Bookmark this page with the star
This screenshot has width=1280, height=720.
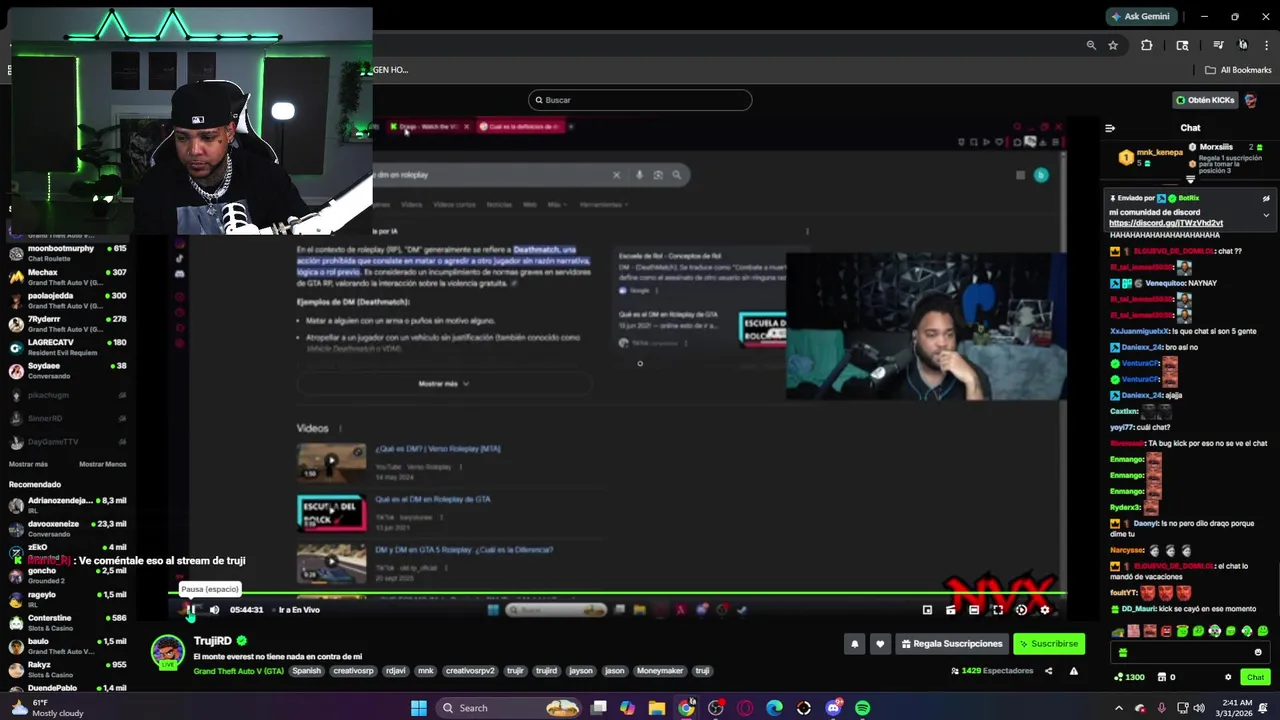[x=1113, y=45]
